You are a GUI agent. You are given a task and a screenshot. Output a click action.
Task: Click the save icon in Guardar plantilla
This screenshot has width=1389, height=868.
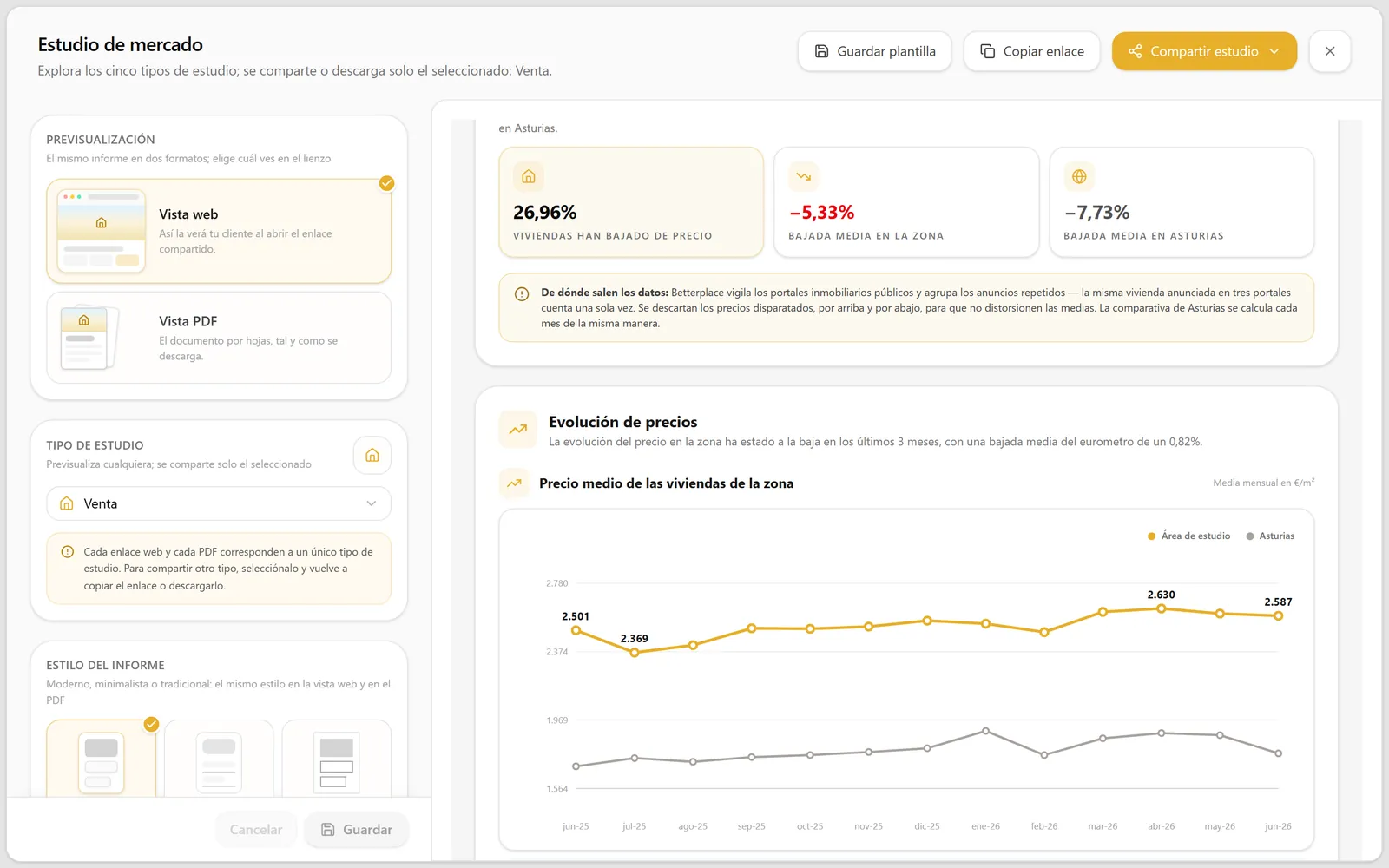(821, 51)
